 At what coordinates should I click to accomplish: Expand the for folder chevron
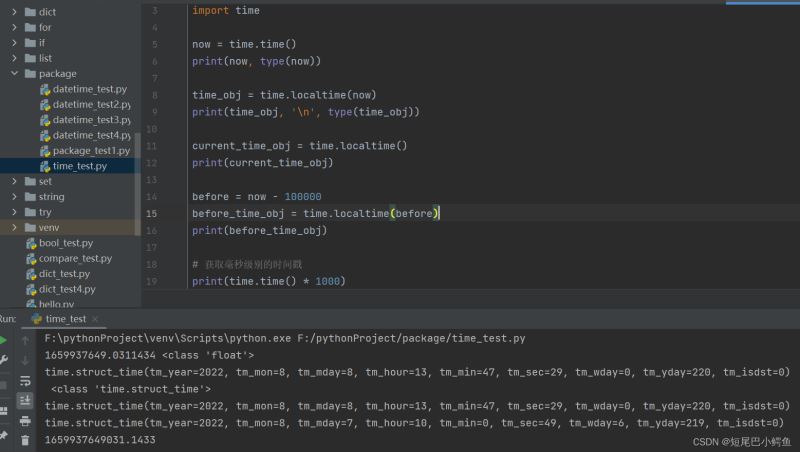pos(14,27)
